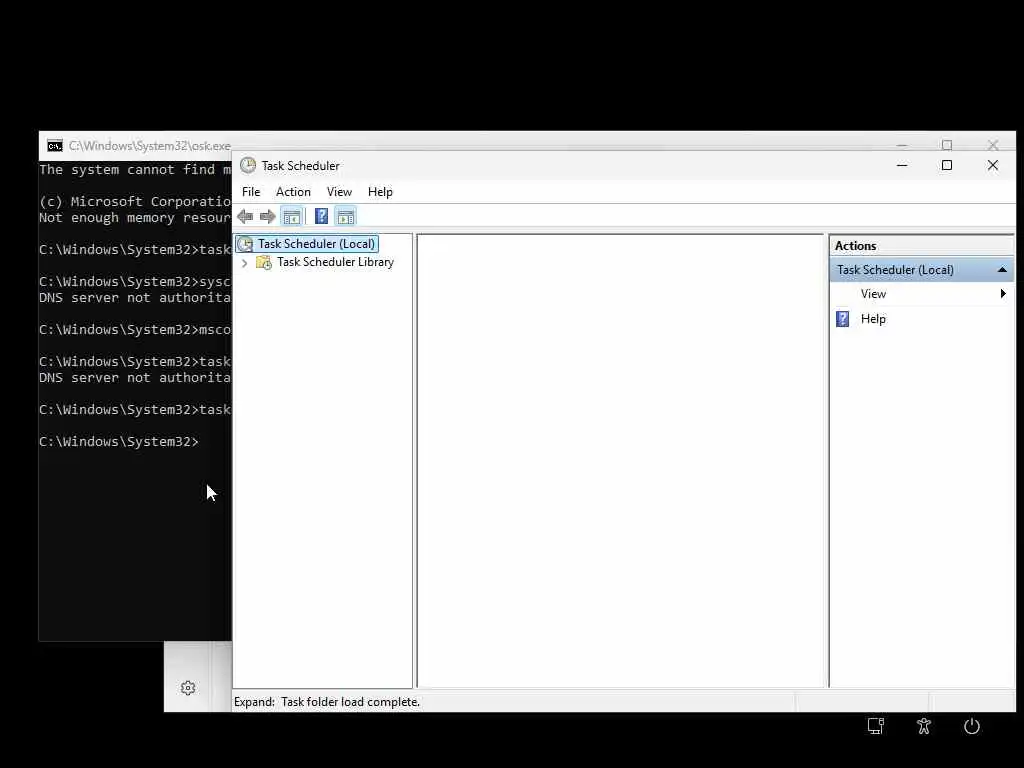Open the Ease of Access icon
The height and width of the screenshot is (768, 1024).
point(923,726)
